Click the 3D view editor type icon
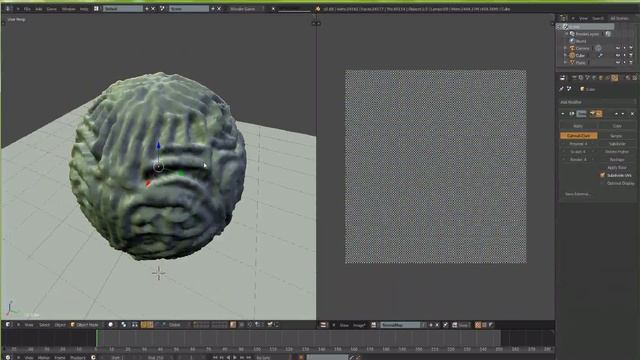This screenshot has height=360, width=640. pyautogui.click(x=8, y=325)
